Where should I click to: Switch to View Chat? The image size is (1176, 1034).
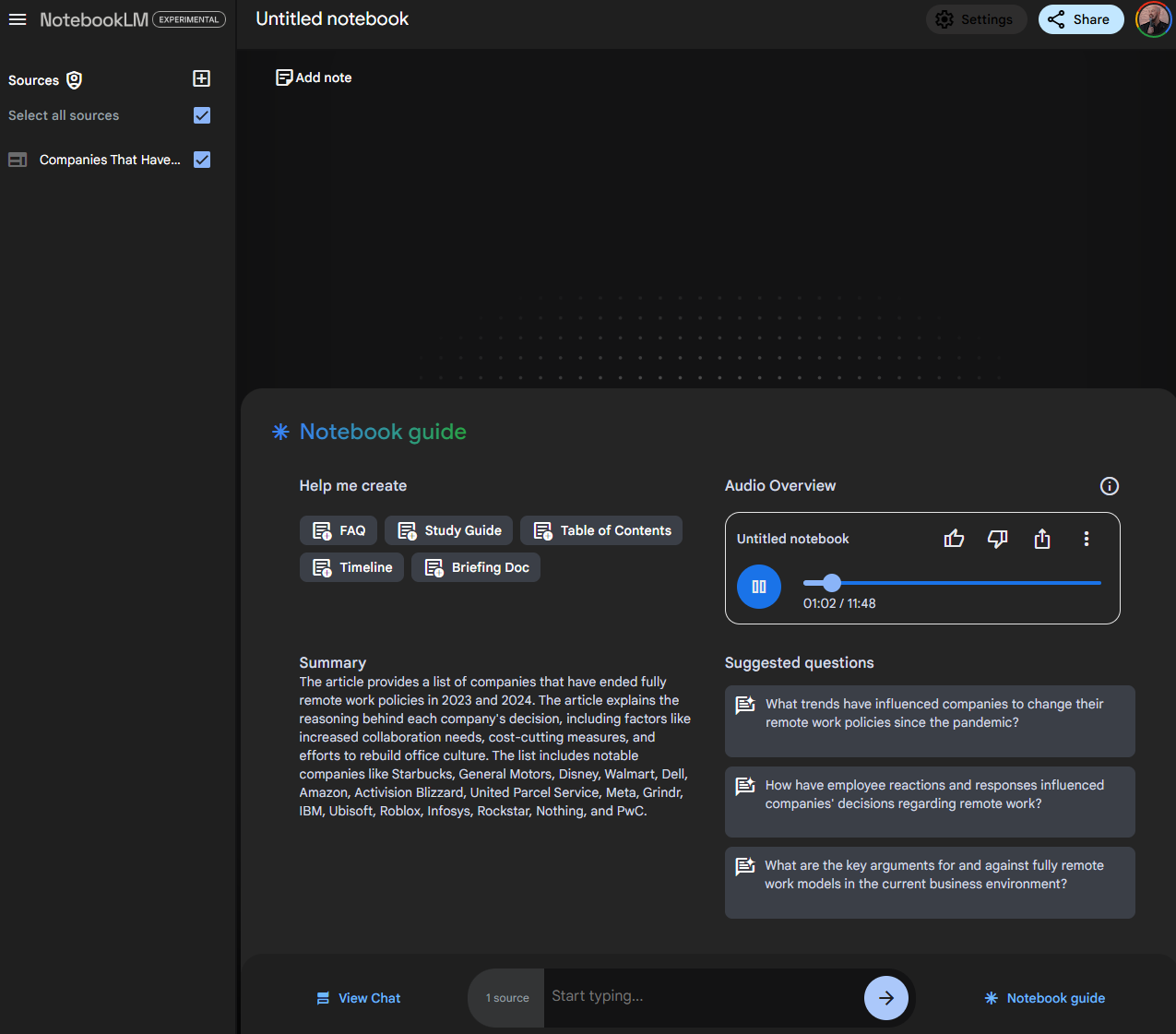(x=357, y=998)
